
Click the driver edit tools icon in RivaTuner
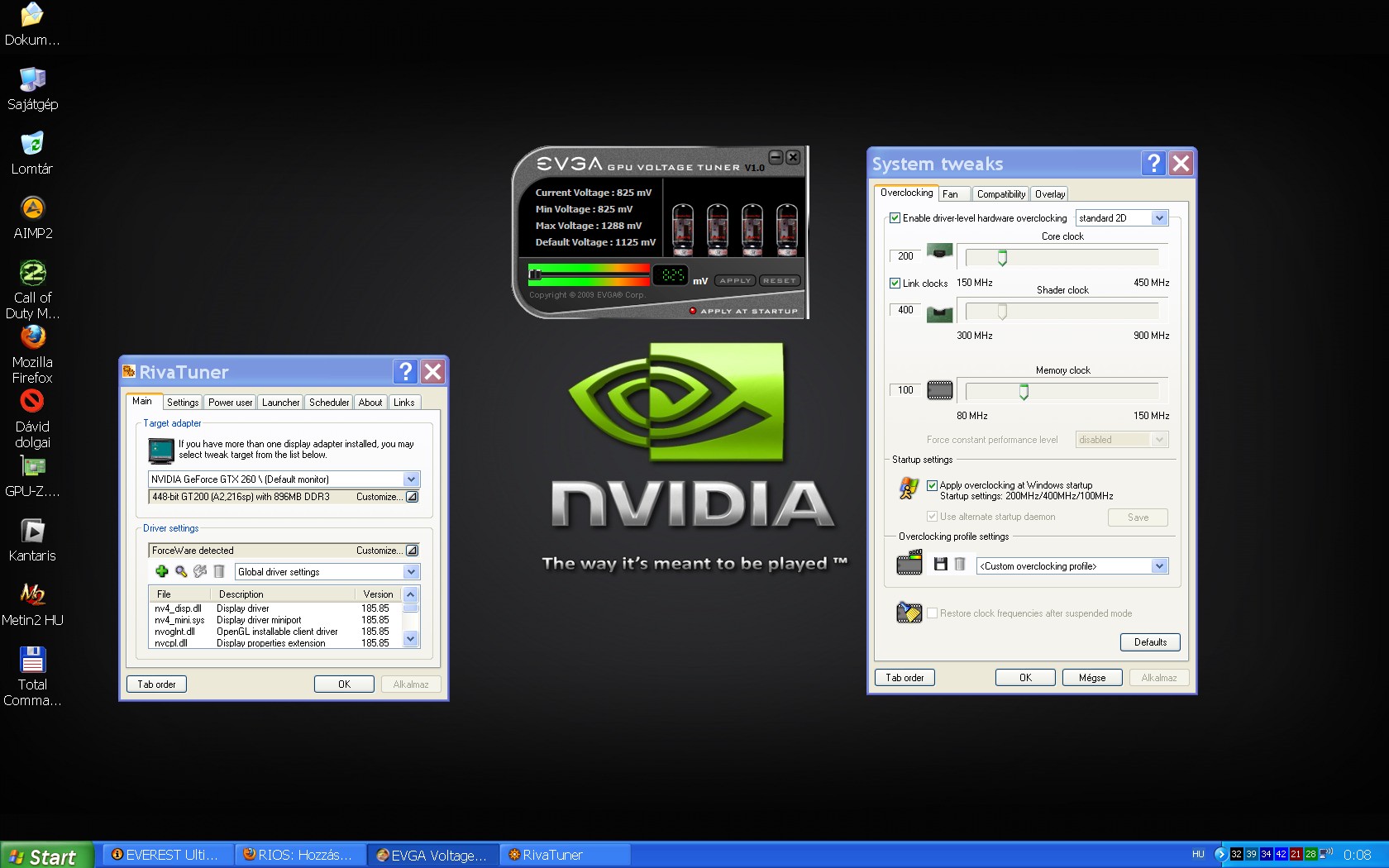[x=200, y=571]
